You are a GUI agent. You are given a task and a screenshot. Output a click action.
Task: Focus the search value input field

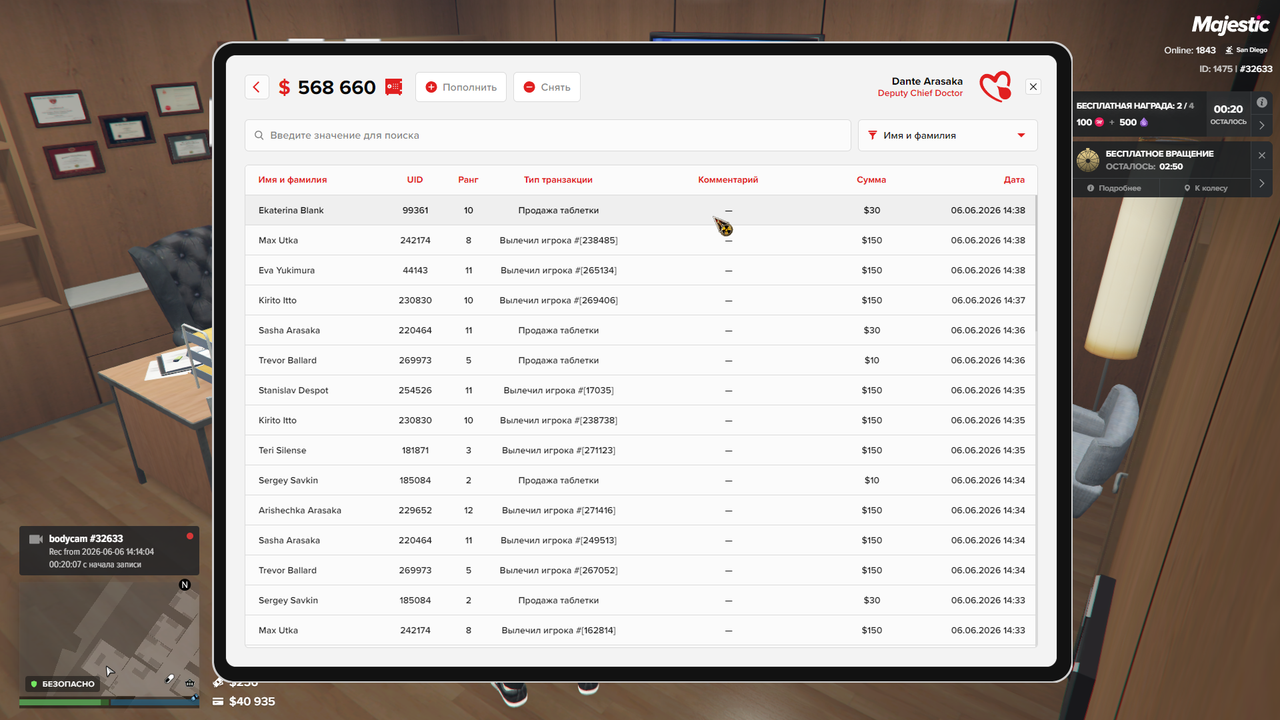tap(548, 135)
